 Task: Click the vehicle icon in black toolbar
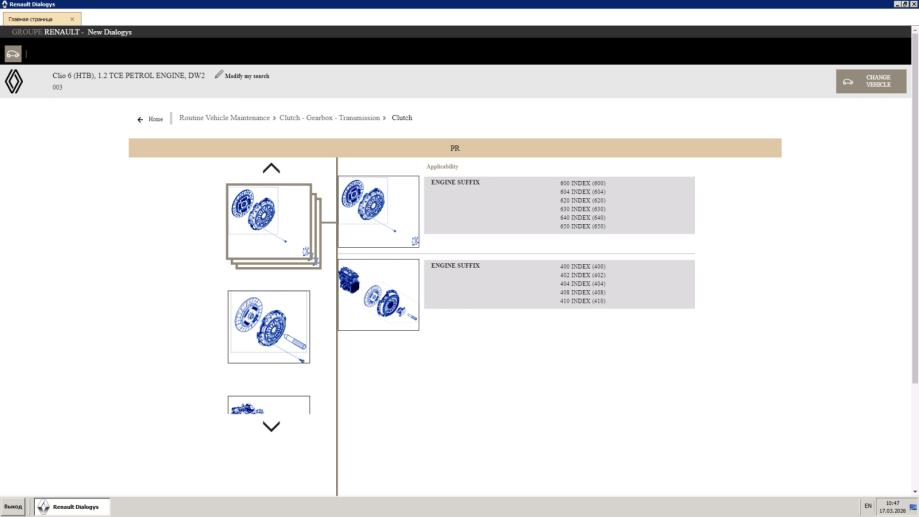click(13, 54)
